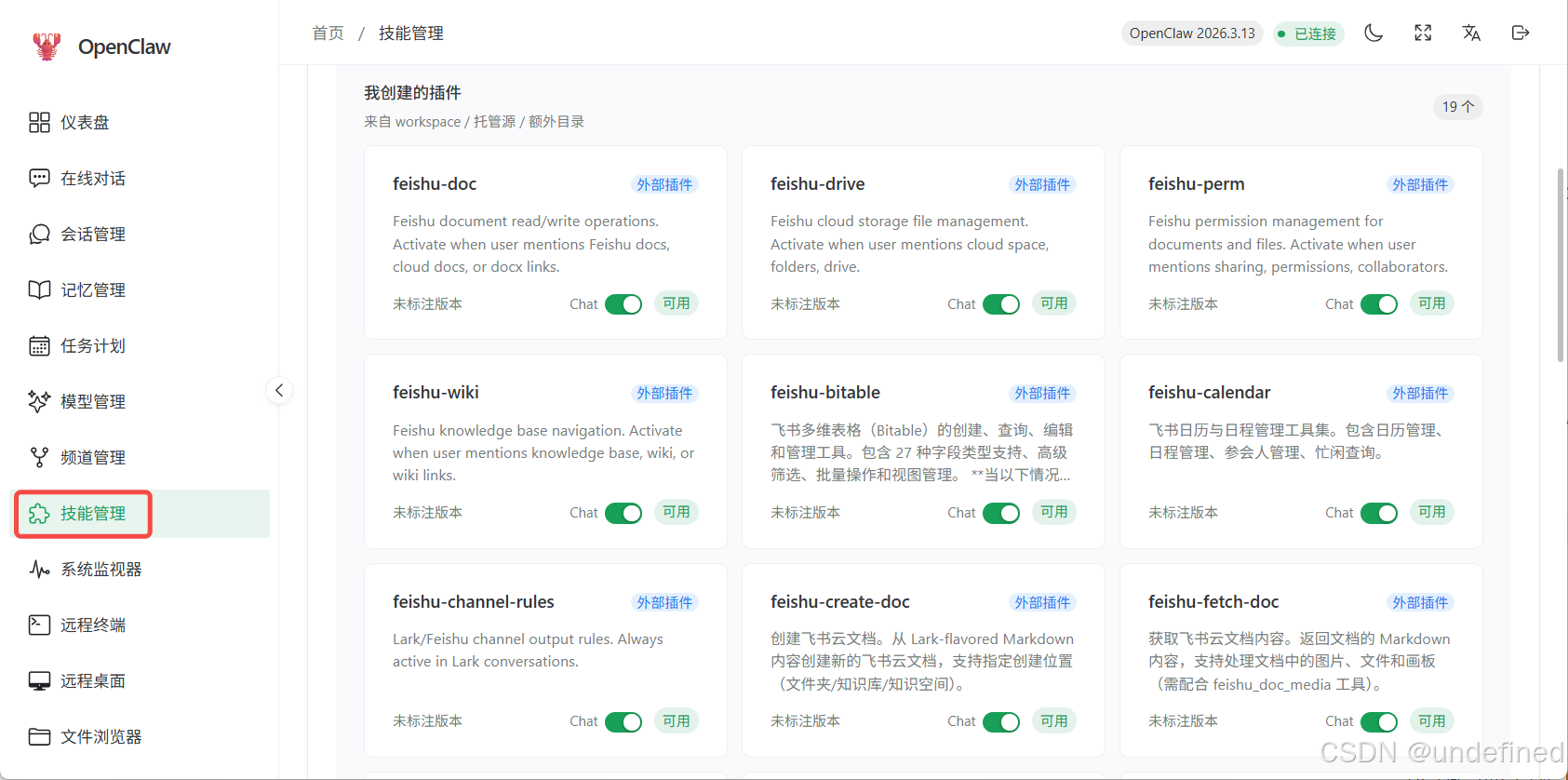This screenshot has height=780, width=1568.
Task: Collapse the sidebar with the chevron button
Action: [x=279, y=390]
